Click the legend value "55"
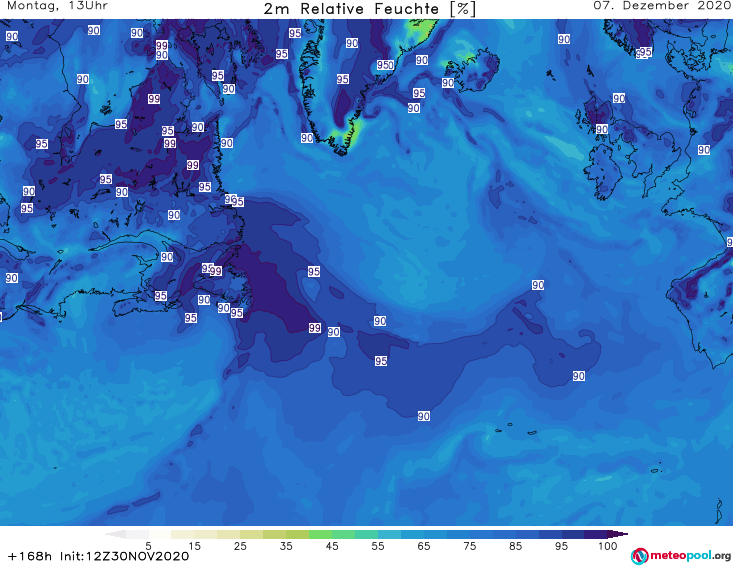 [378, 546]
